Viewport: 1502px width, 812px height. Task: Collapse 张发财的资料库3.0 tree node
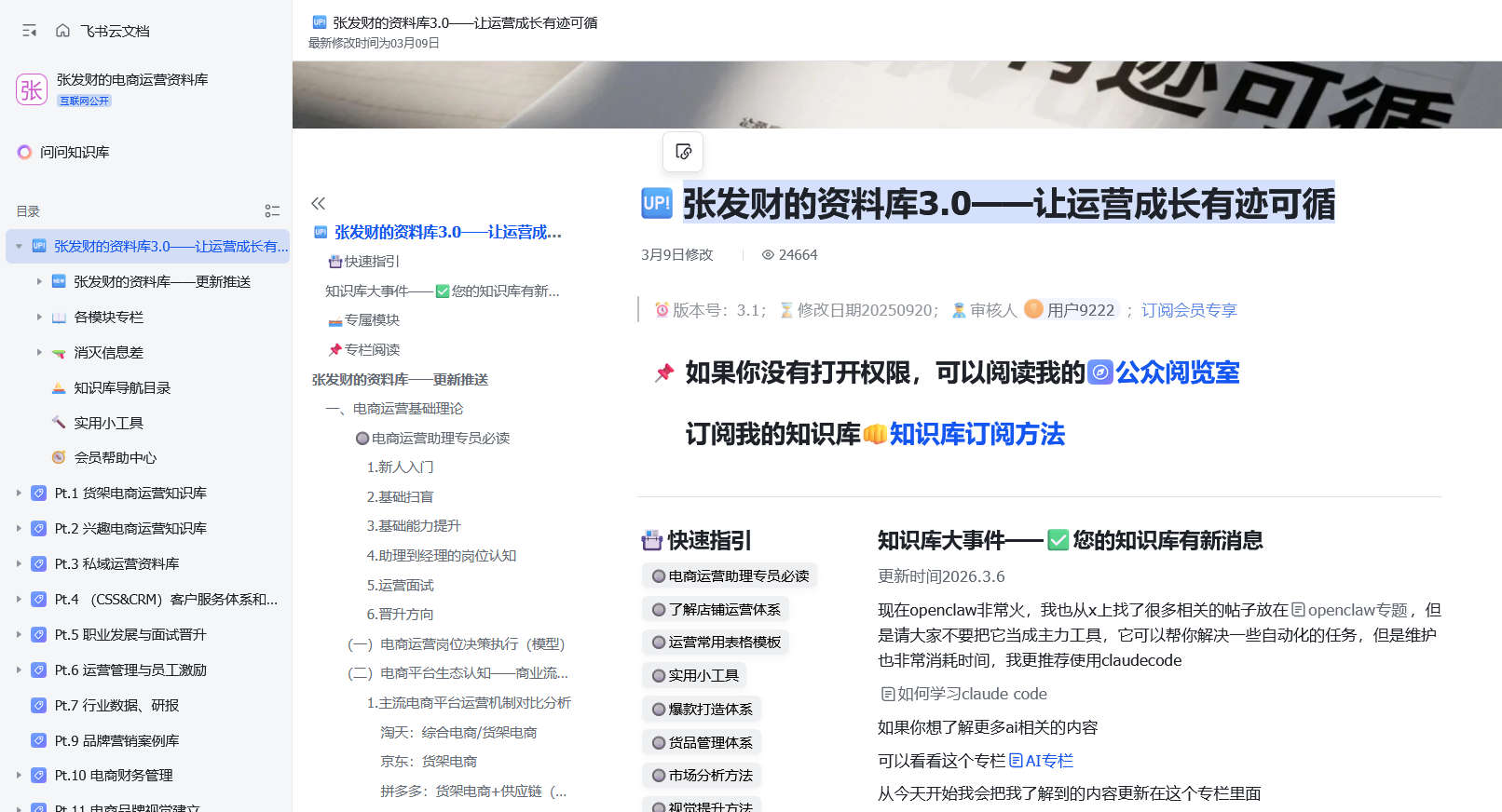(x=19, y=247)
